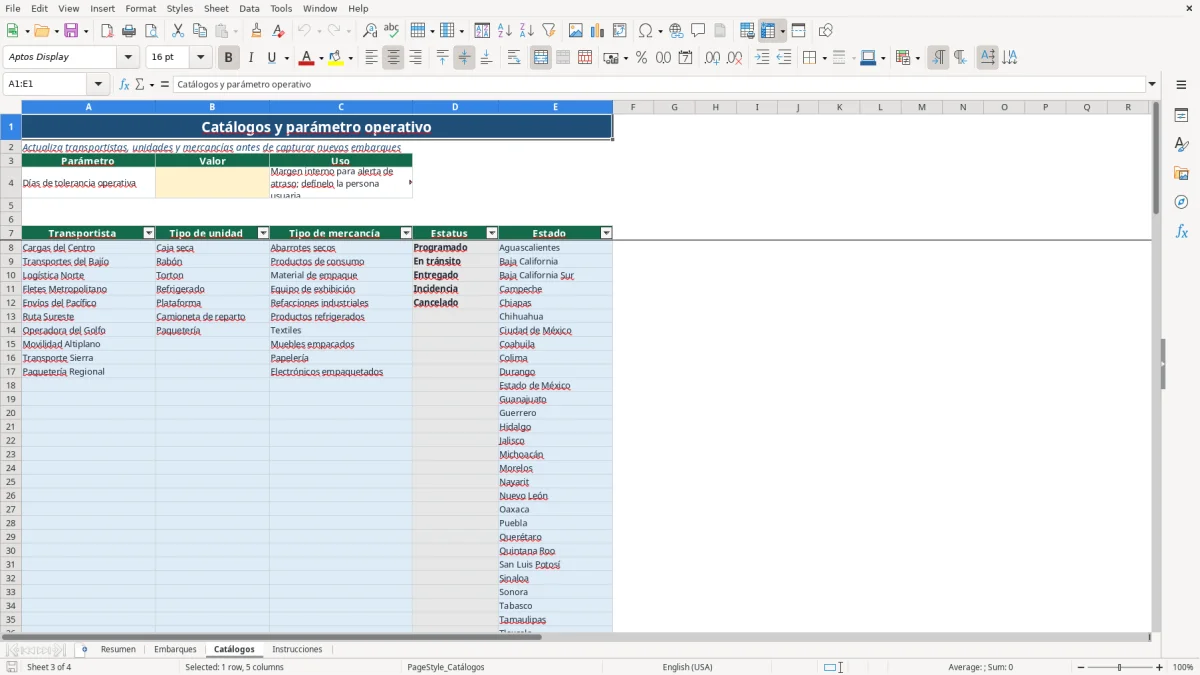Open Find and Replace
The image size is (1200, 675).
pos(370,31)
